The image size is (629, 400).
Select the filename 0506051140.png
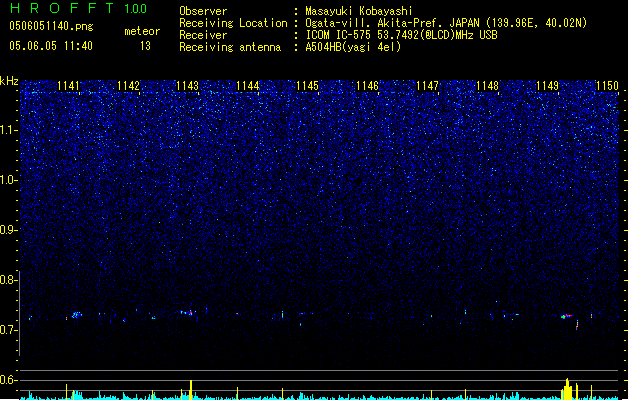51,26
